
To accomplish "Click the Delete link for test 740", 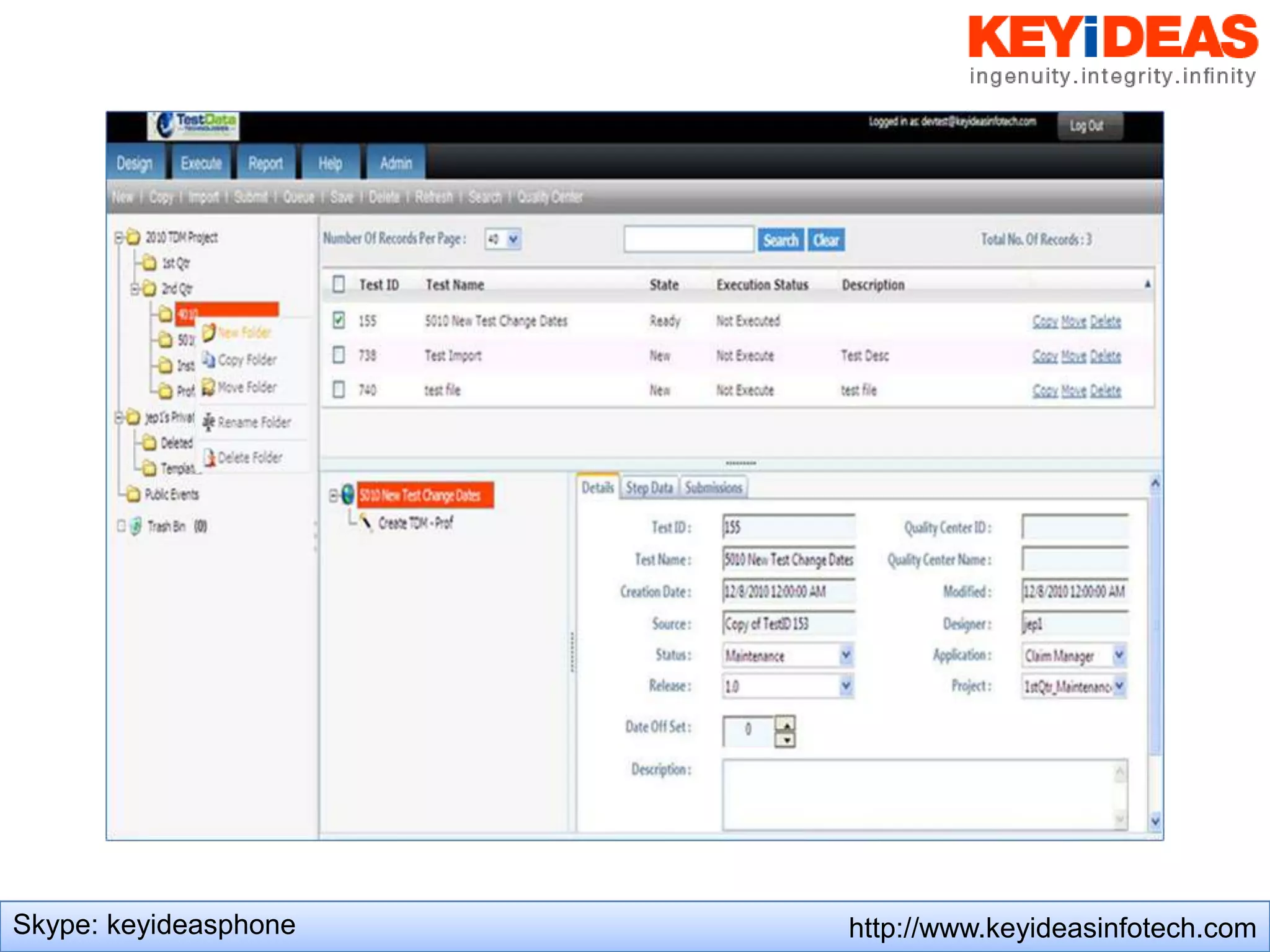I will (x=1106, y=390).
